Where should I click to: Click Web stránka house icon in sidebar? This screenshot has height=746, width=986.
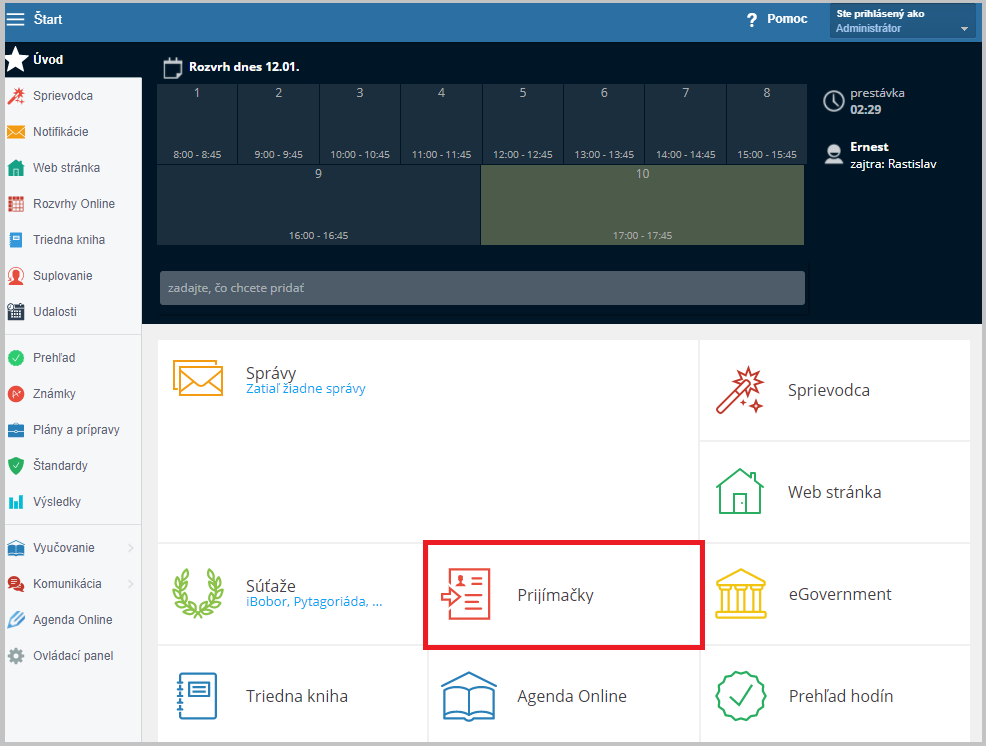point(16,168)
